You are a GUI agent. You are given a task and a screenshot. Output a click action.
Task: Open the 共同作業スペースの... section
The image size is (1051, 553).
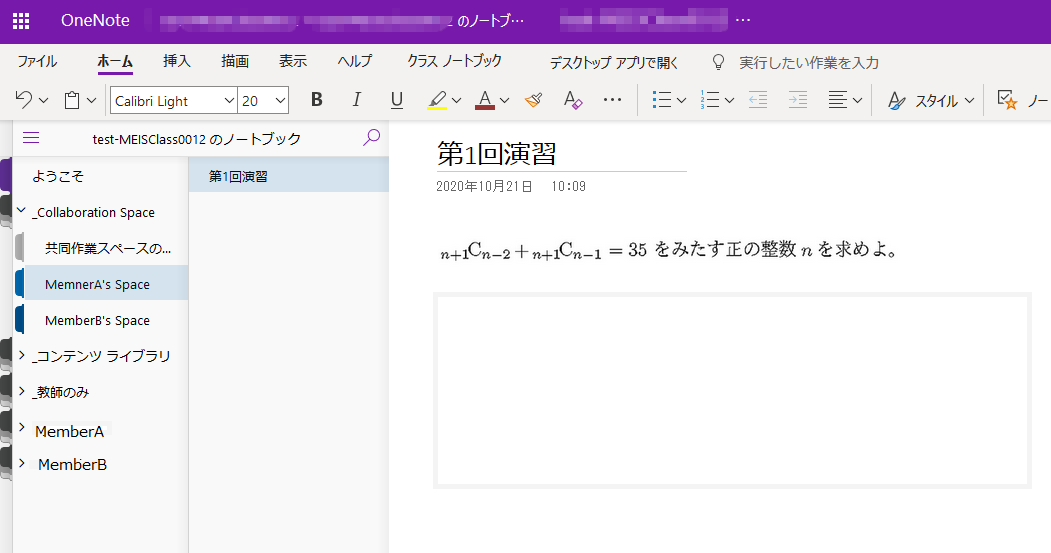coord(106,248)
